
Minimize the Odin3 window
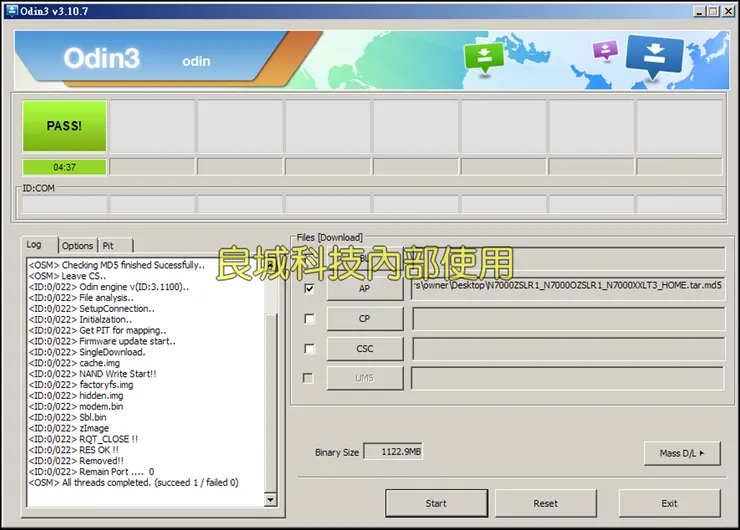[699, 11]
